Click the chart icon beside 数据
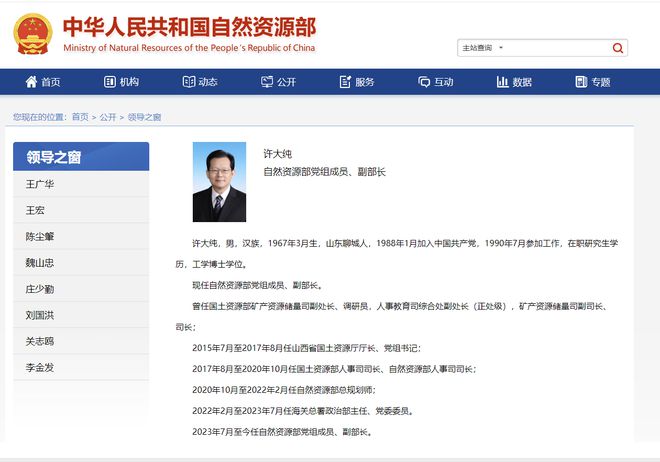The width and height of the screenshot is (660, 462). click(x=503, y=82)
